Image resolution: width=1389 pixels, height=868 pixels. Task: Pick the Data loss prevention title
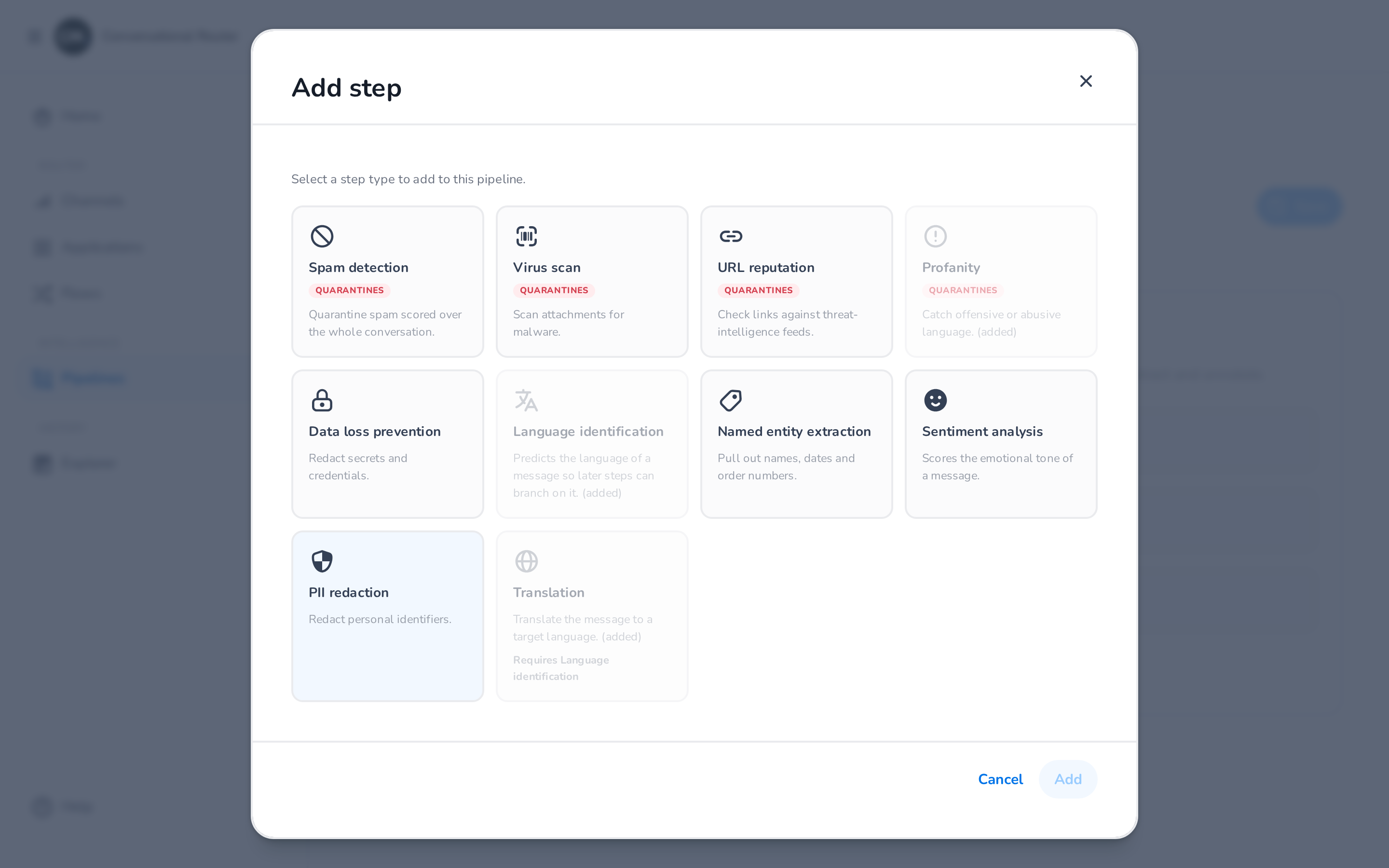click(374, 432)
